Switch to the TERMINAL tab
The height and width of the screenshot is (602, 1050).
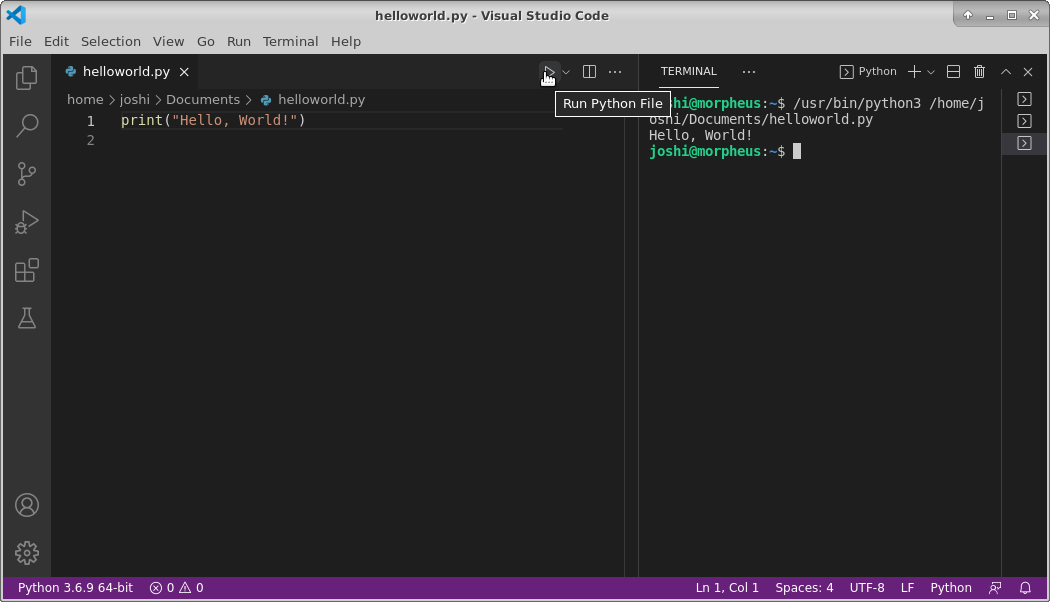click(x=688, y=71)
